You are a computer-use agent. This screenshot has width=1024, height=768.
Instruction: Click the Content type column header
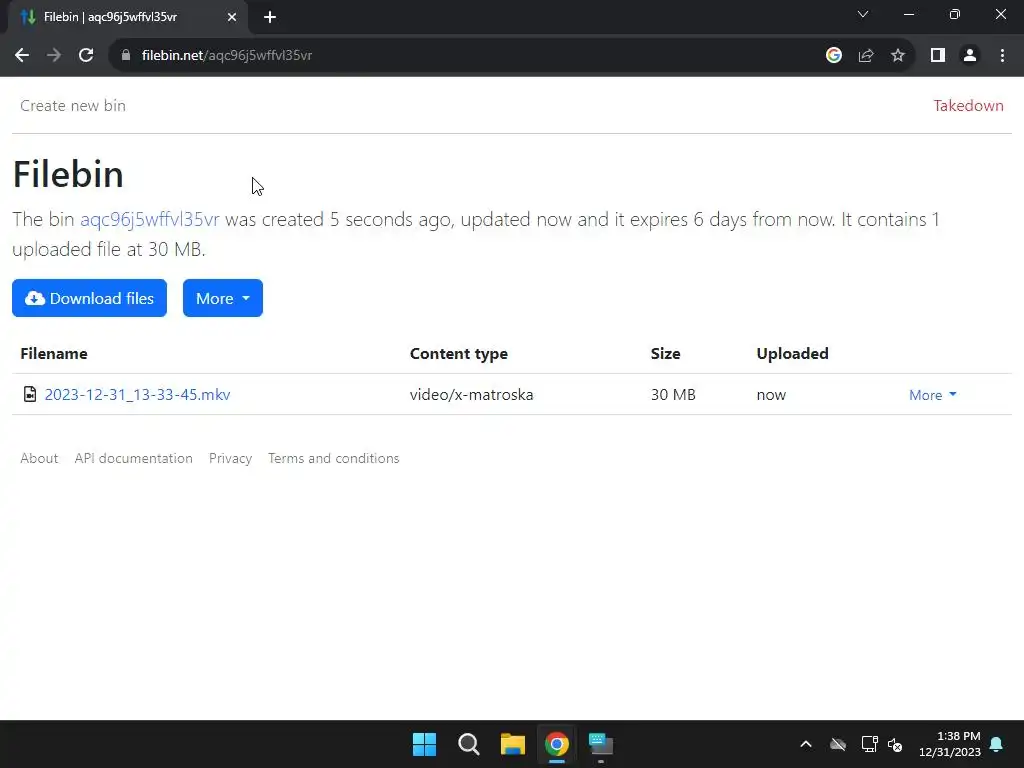click(458, 353)
